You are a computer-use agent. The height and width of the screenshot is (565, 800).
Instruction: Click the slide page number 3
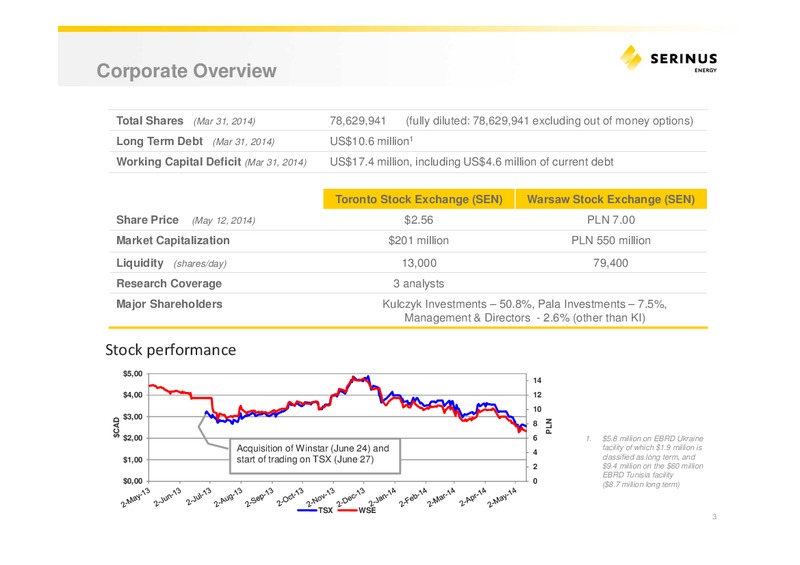click(714, 517)
